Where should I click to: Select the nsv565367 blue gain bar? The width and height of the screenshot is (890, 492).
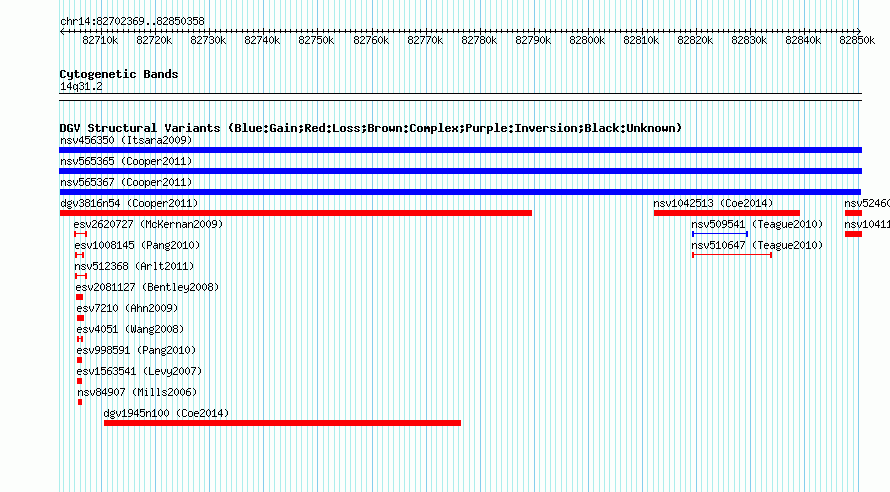[460, 192]
